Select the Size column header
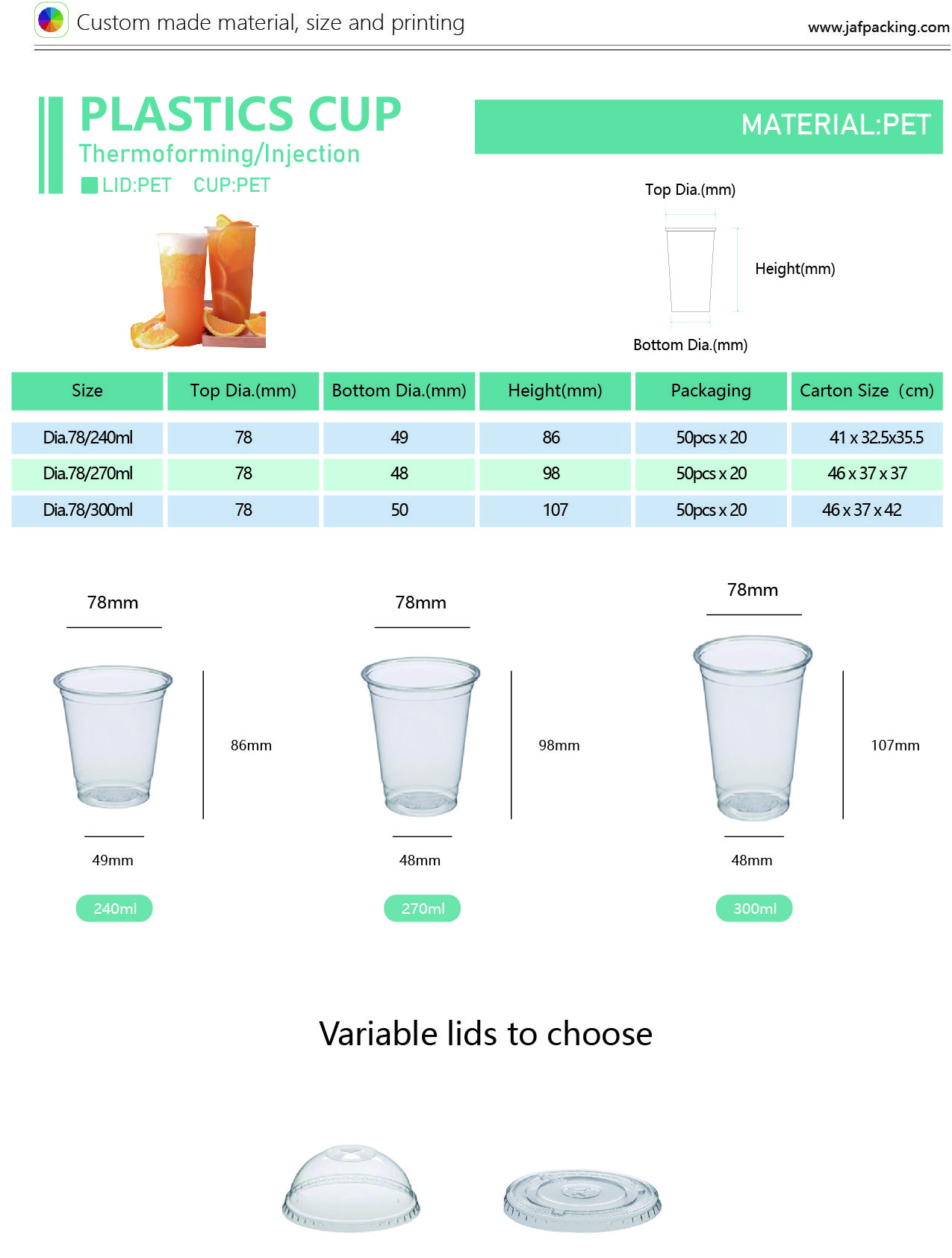This screenshot has width=952, height=1258. pos(87,390)
